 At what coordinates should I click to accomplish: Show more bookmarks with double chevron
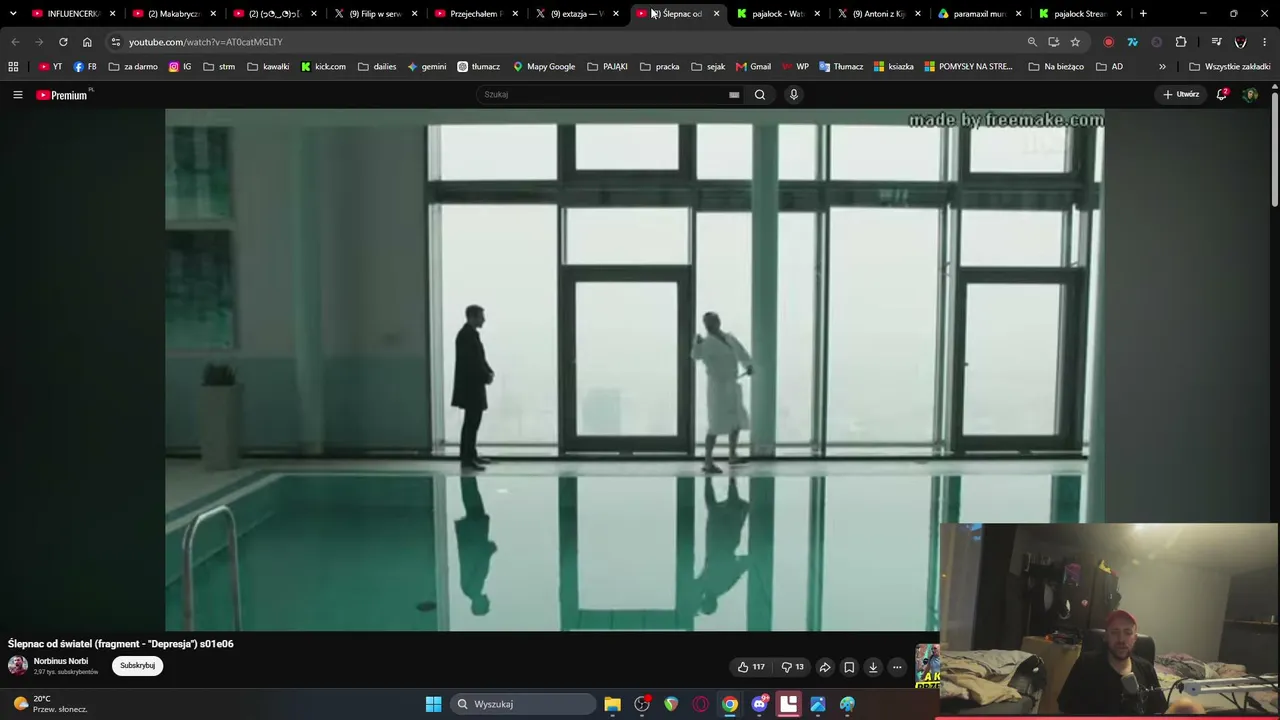tap(1162, 67)
